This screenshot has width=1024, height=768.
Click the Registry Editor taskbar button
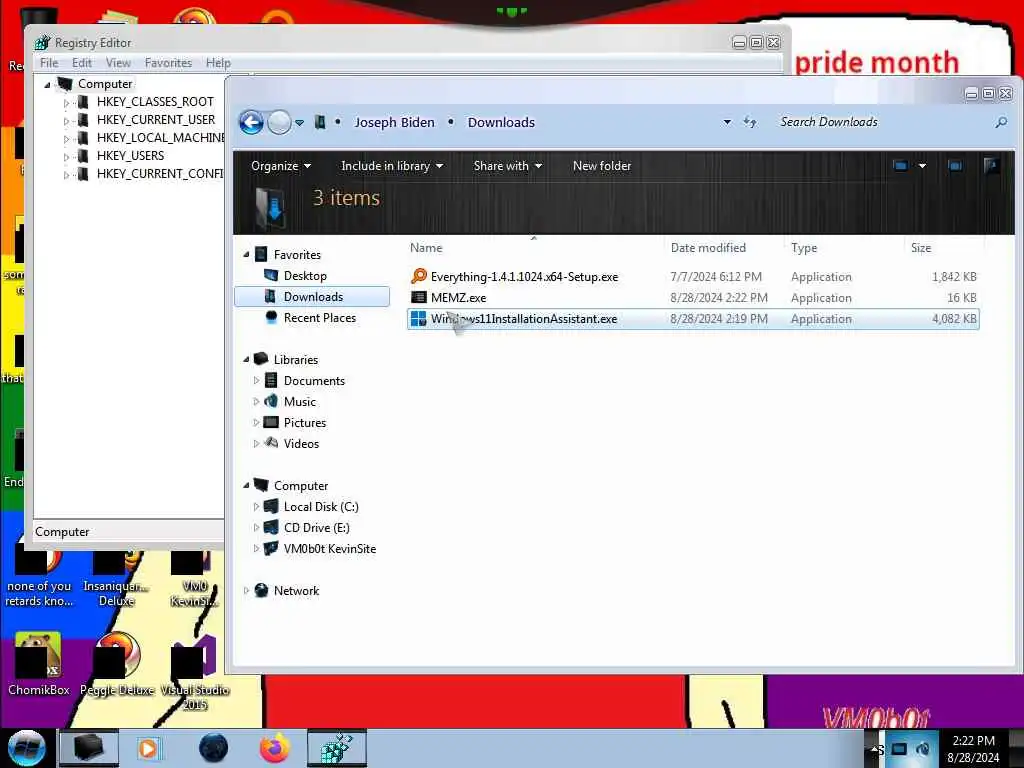coord(337,748)
